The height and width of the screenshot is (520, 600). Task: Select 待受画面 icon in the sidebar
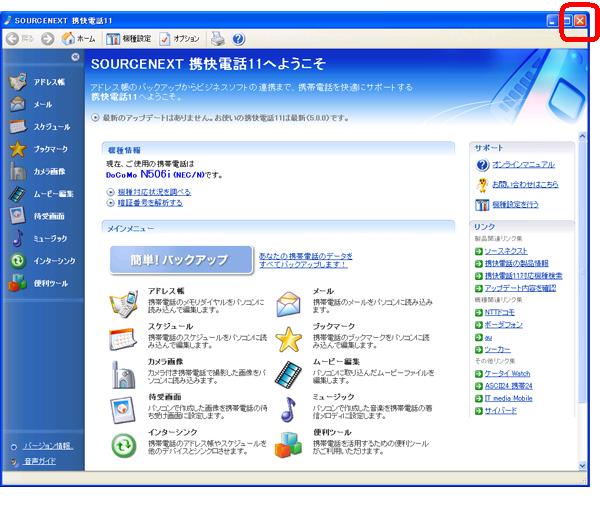tap(18, 215)
